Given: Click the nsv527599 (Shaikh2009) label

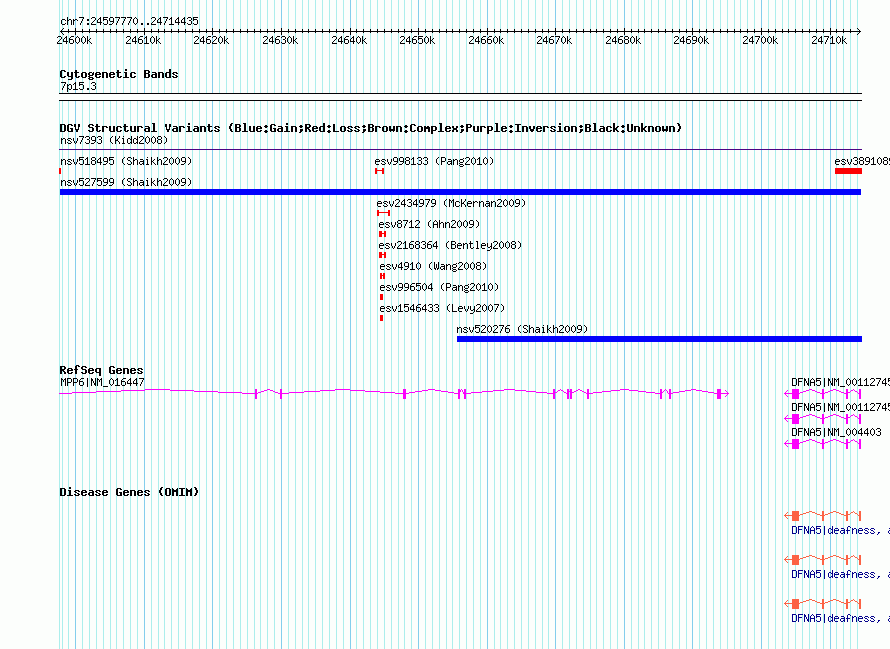Looking at the screenshot, I should tap(126, 182).
